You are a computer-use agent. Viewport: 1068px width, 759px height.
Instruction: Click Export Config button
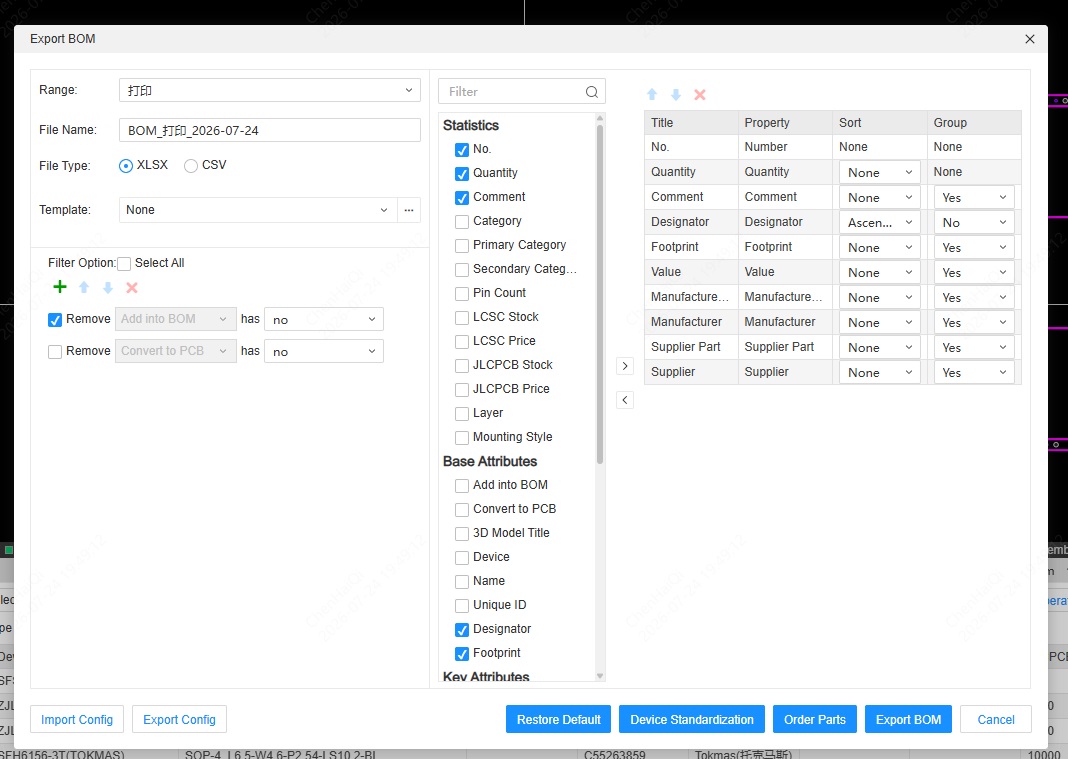tap(179, 719)
